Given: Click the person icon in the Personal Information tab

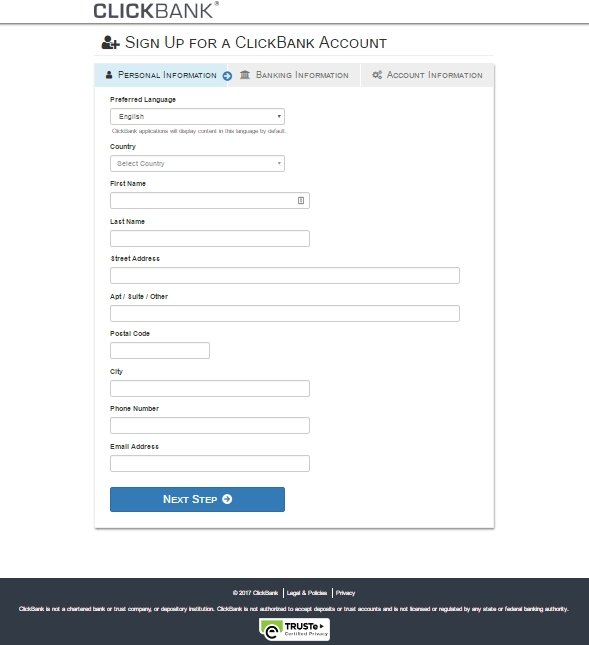Looking at the screenshot, I should [109, 75].
